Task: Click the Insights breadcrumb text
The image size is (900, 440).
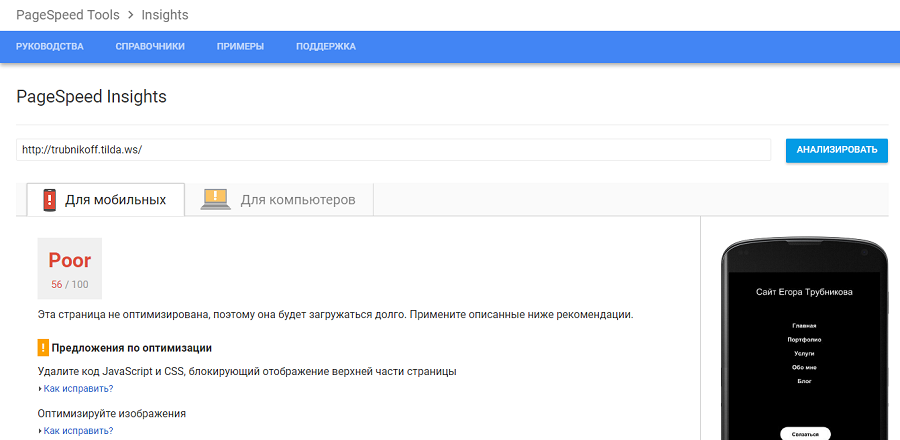Action: click(164, 15)
